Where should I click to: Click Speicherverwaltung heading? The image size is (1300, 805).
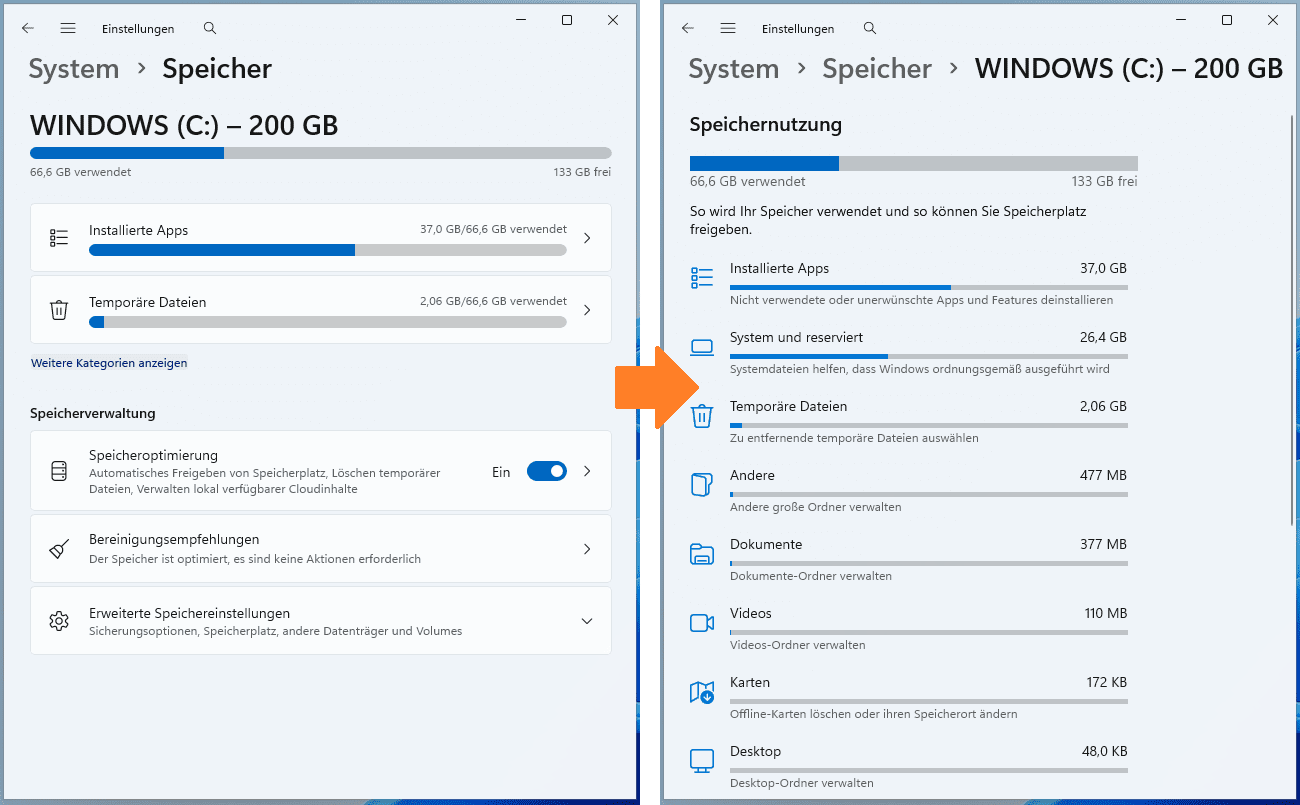(x=93, y=413)
